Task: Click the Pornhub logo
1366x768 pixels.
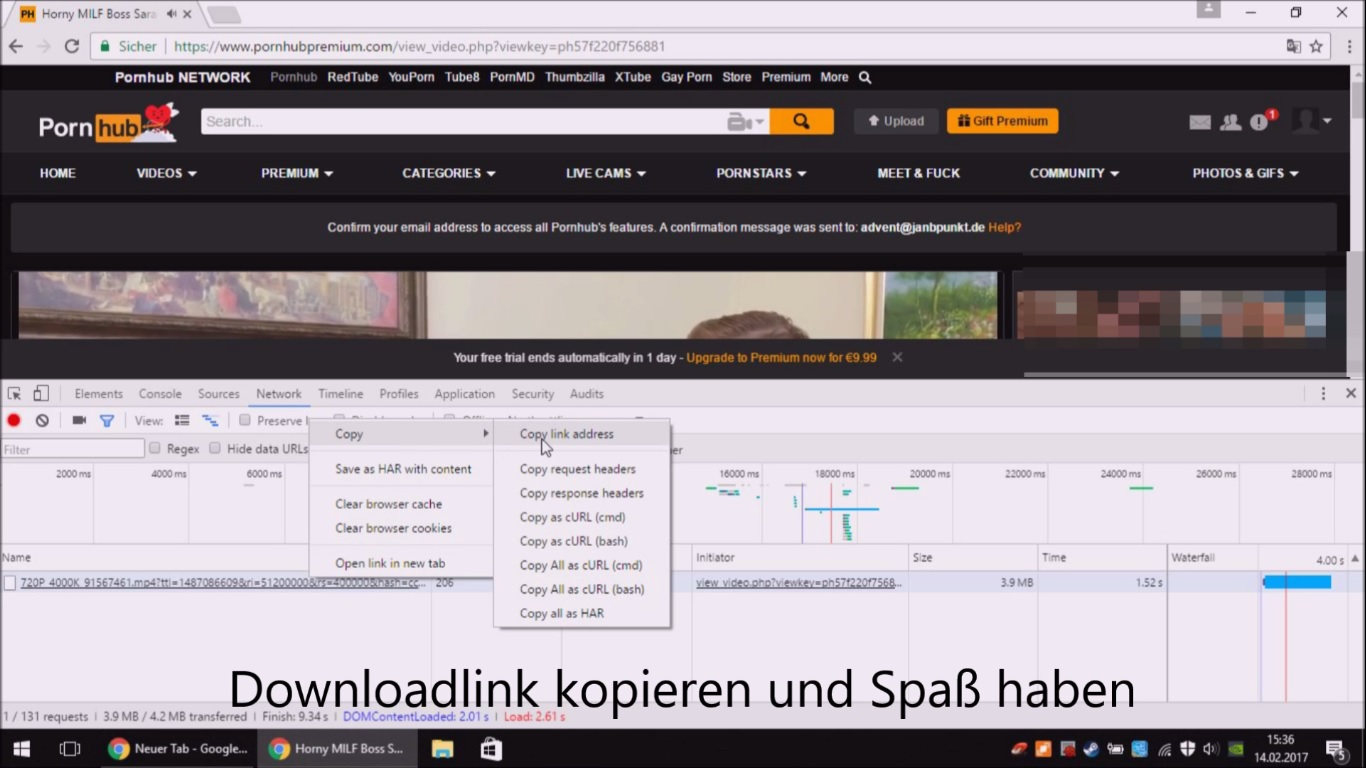Action: [108, 124]
